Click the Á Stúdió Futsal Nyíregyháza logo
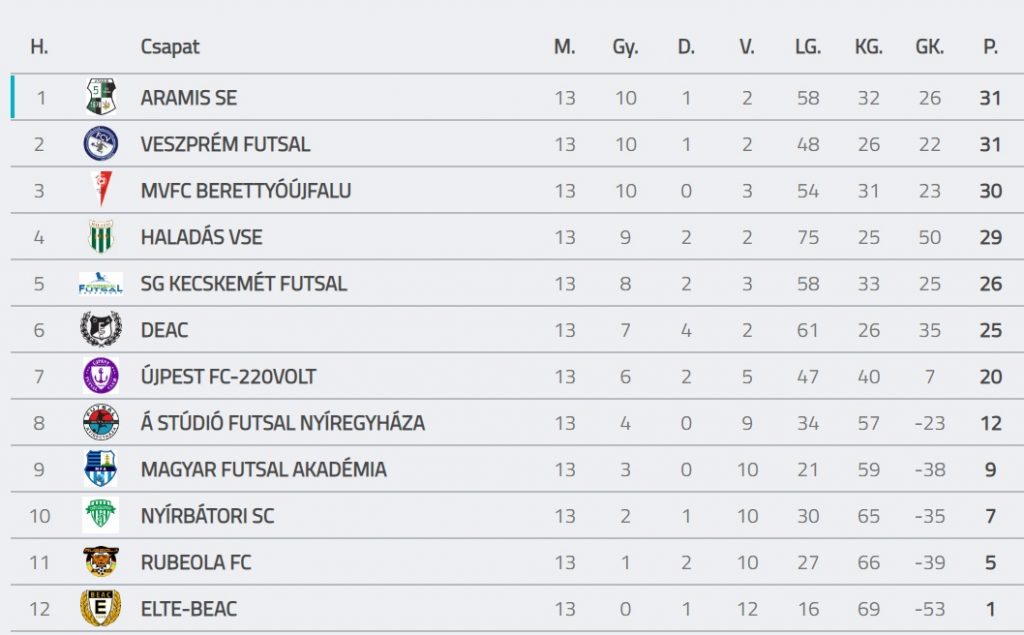This screenshot has width=1024, height=635. pyautogui.click(x=101, y=423)
